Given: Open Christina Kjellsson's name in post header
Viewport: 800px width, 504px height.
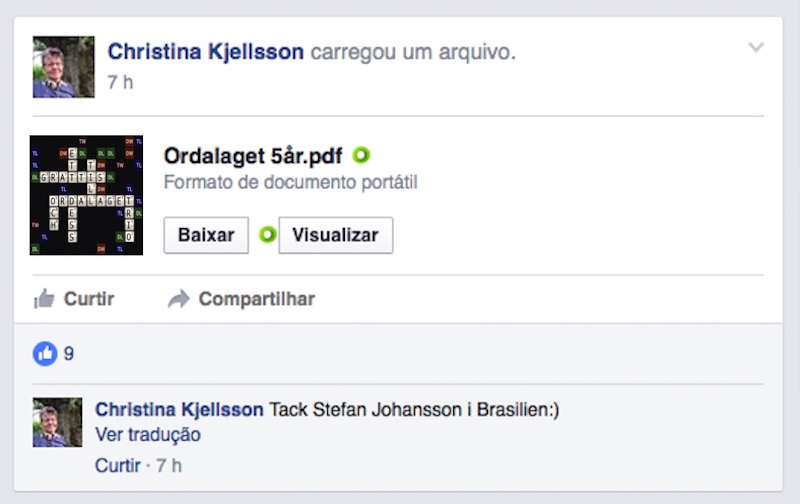Looking at the screenshot, I should click(x=205, y=51).
